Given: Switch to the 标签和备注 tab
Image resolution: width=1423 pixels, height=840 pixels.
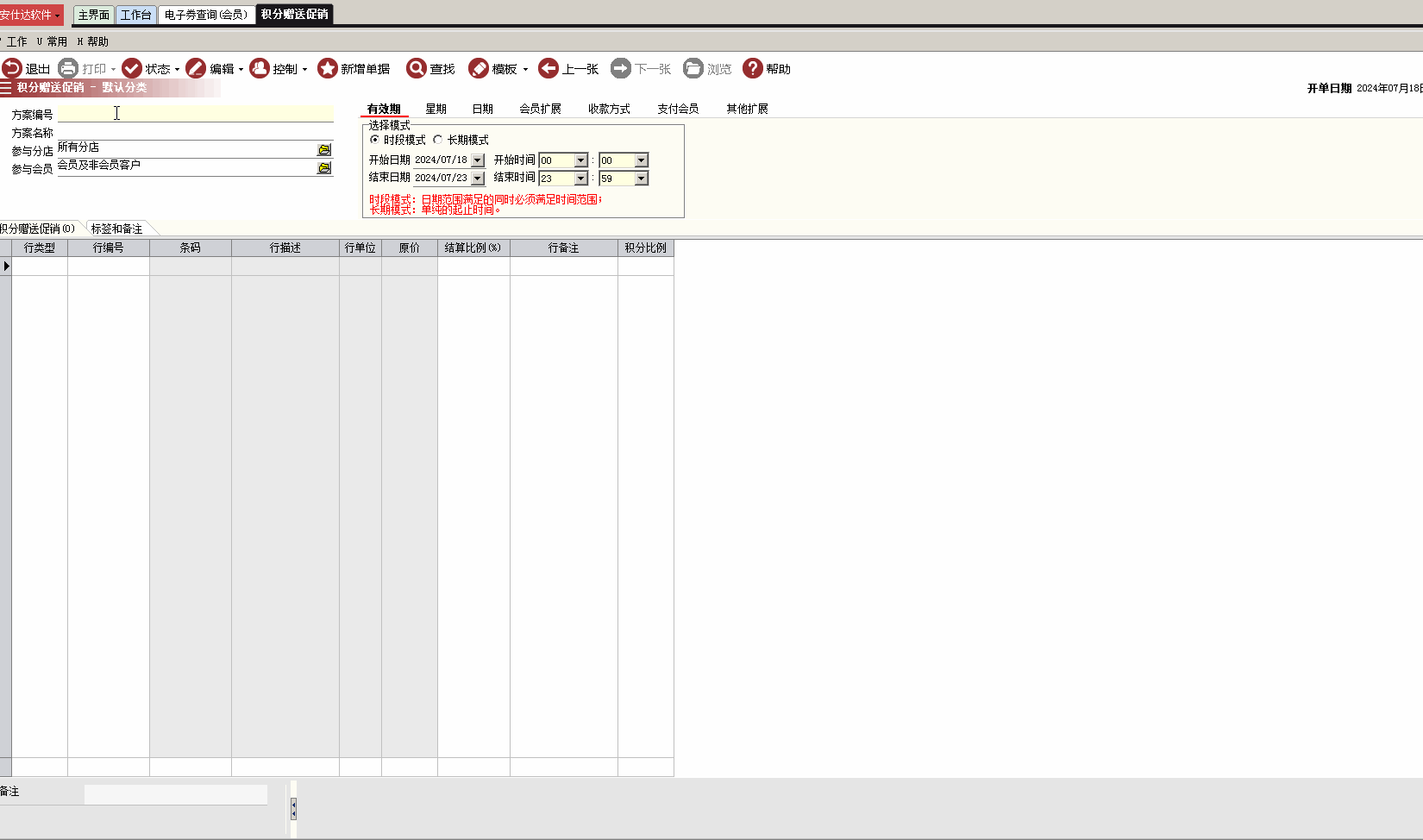Looking at the screenshot, I should coord(117,229).
